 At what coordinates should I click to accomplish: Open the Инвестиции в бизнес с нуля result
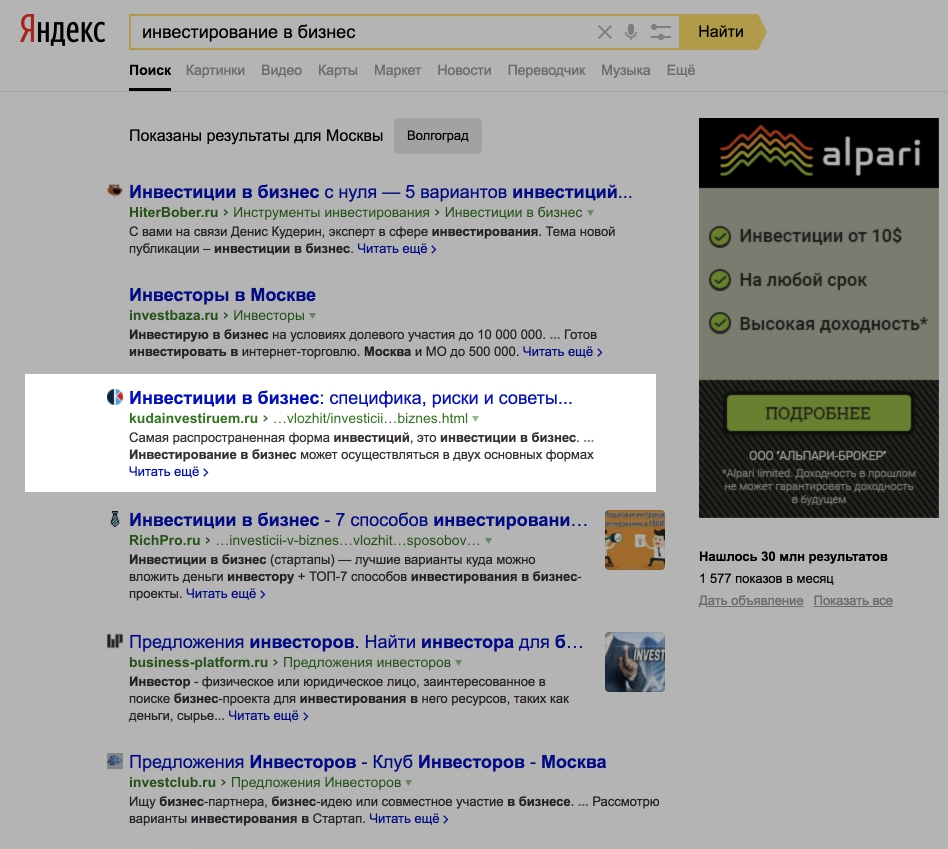click(380, 192)
